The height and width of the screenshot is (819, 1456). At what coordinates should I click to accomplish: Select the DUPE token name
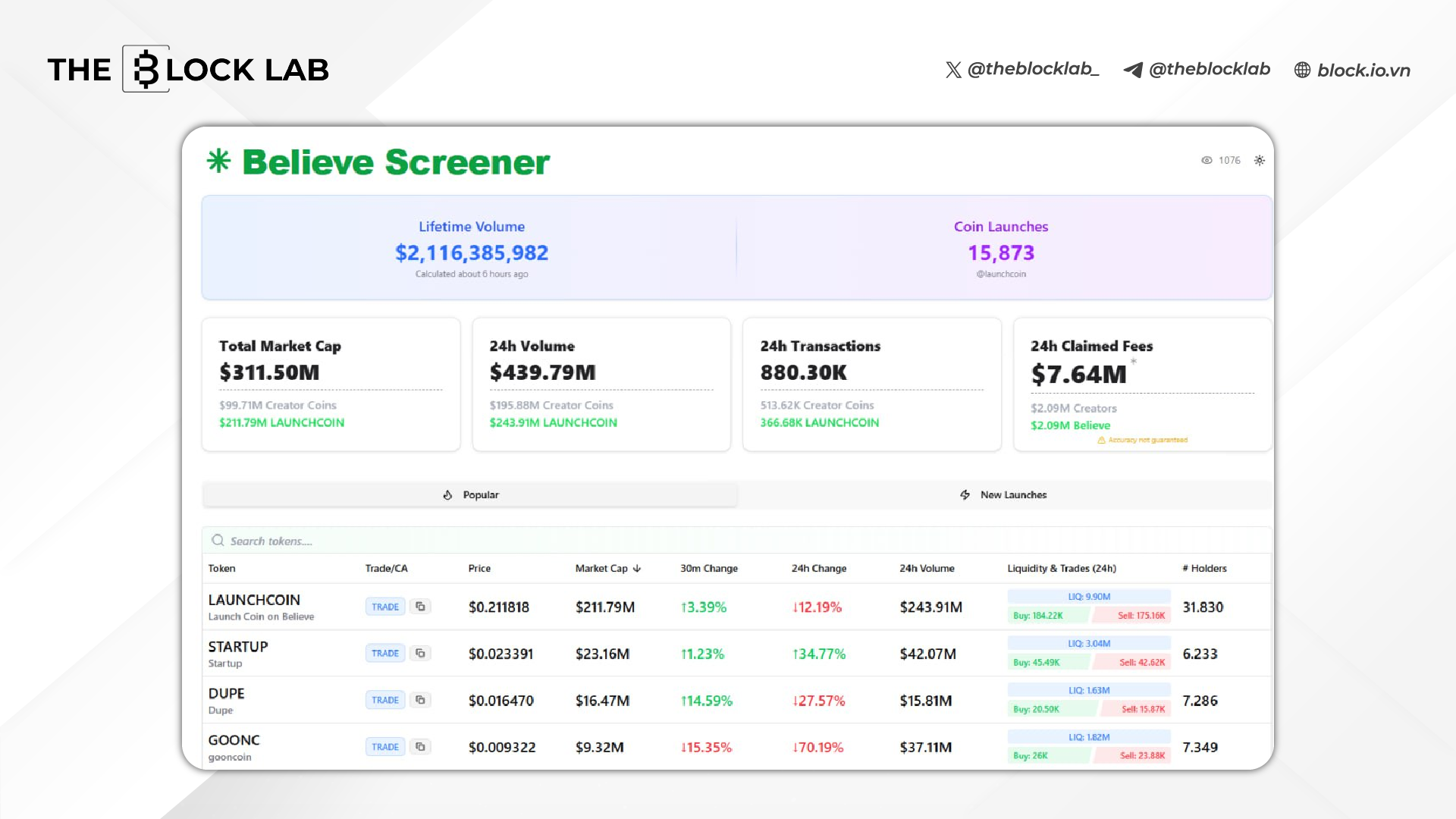(x=226, y=693)
